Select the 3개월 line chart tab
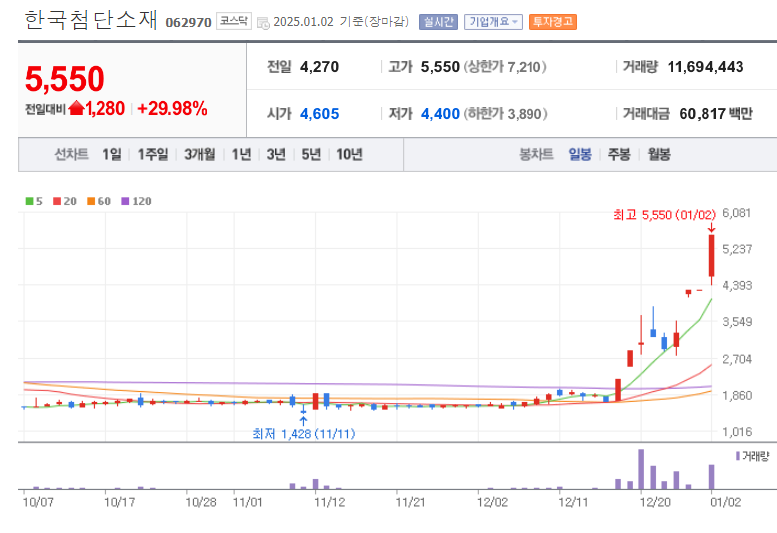The width and height of the screenshot is (777, 533). tap(200, 155)
